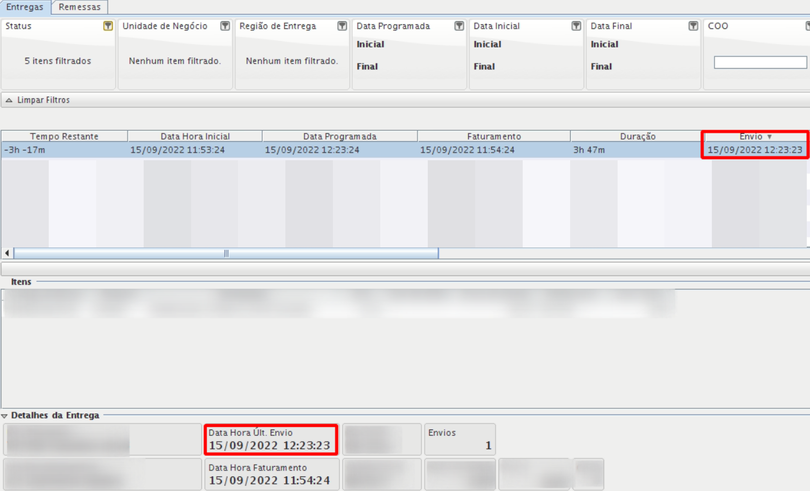Click the Envio column sort arrow
Image resolution: width=810 pixels, height=491 pixels.
769,136
